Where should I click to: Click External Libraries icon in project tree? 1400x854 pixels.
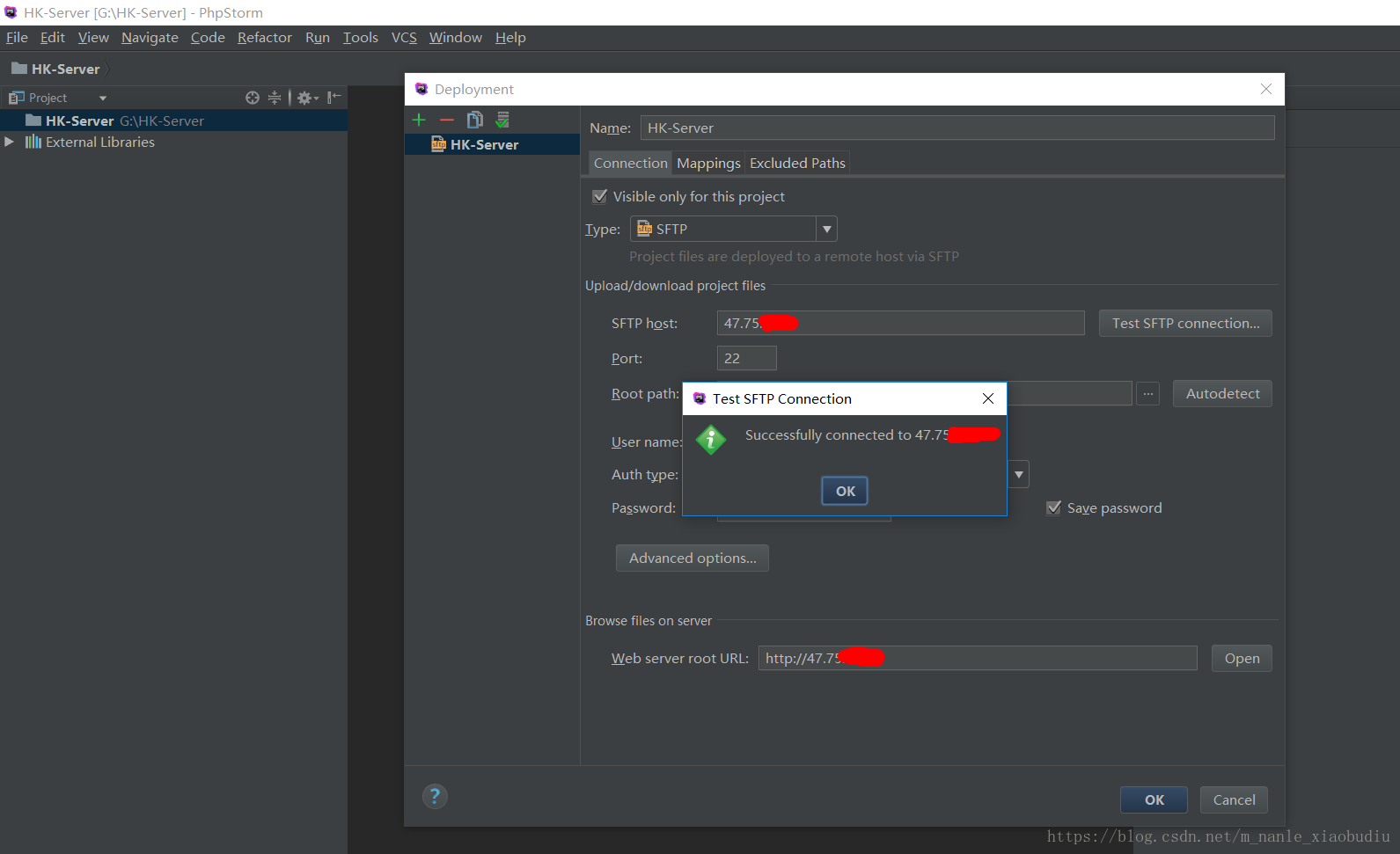(x=33, y=142)
